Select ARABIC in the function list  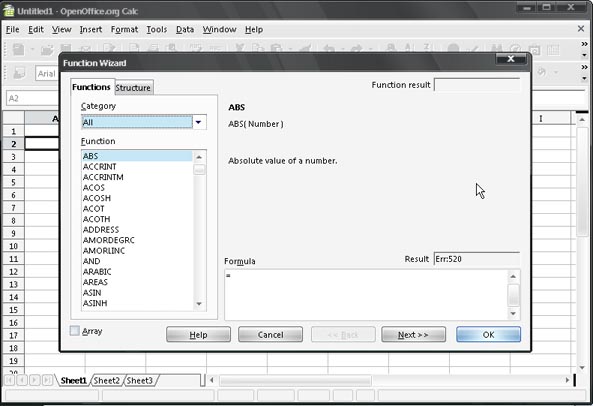click(x=137, y=271)
